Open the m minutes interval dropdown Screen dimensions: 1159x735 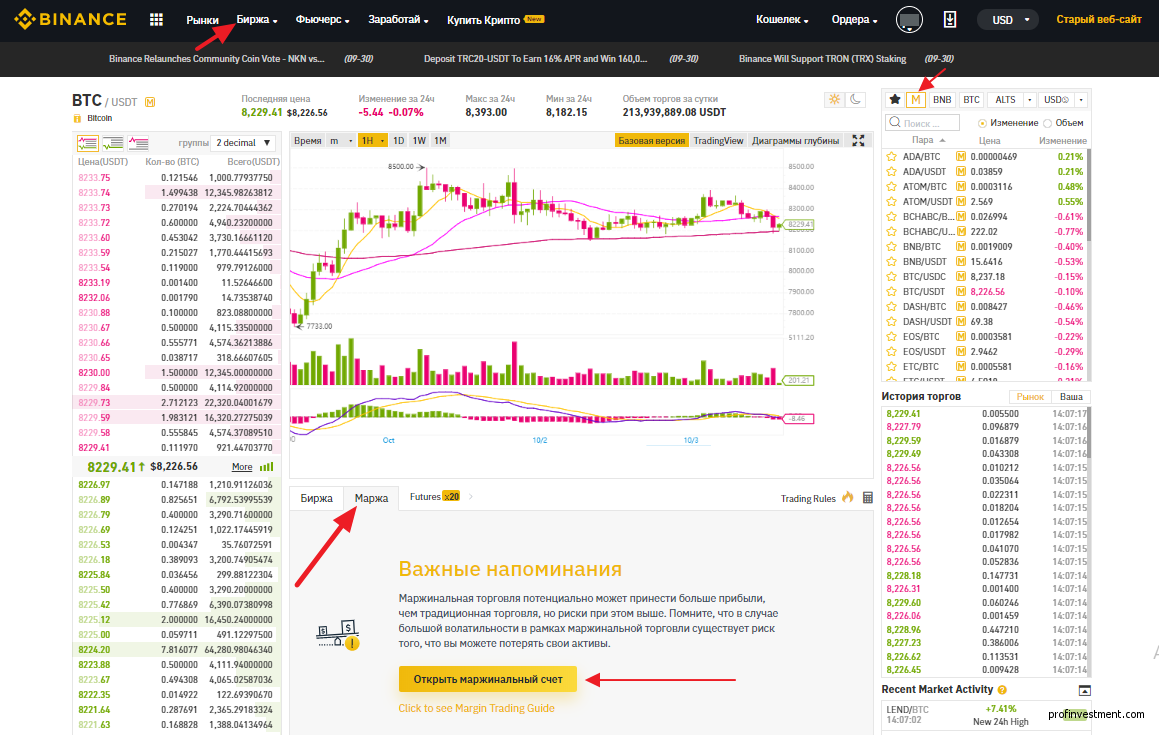coord(341,140)
